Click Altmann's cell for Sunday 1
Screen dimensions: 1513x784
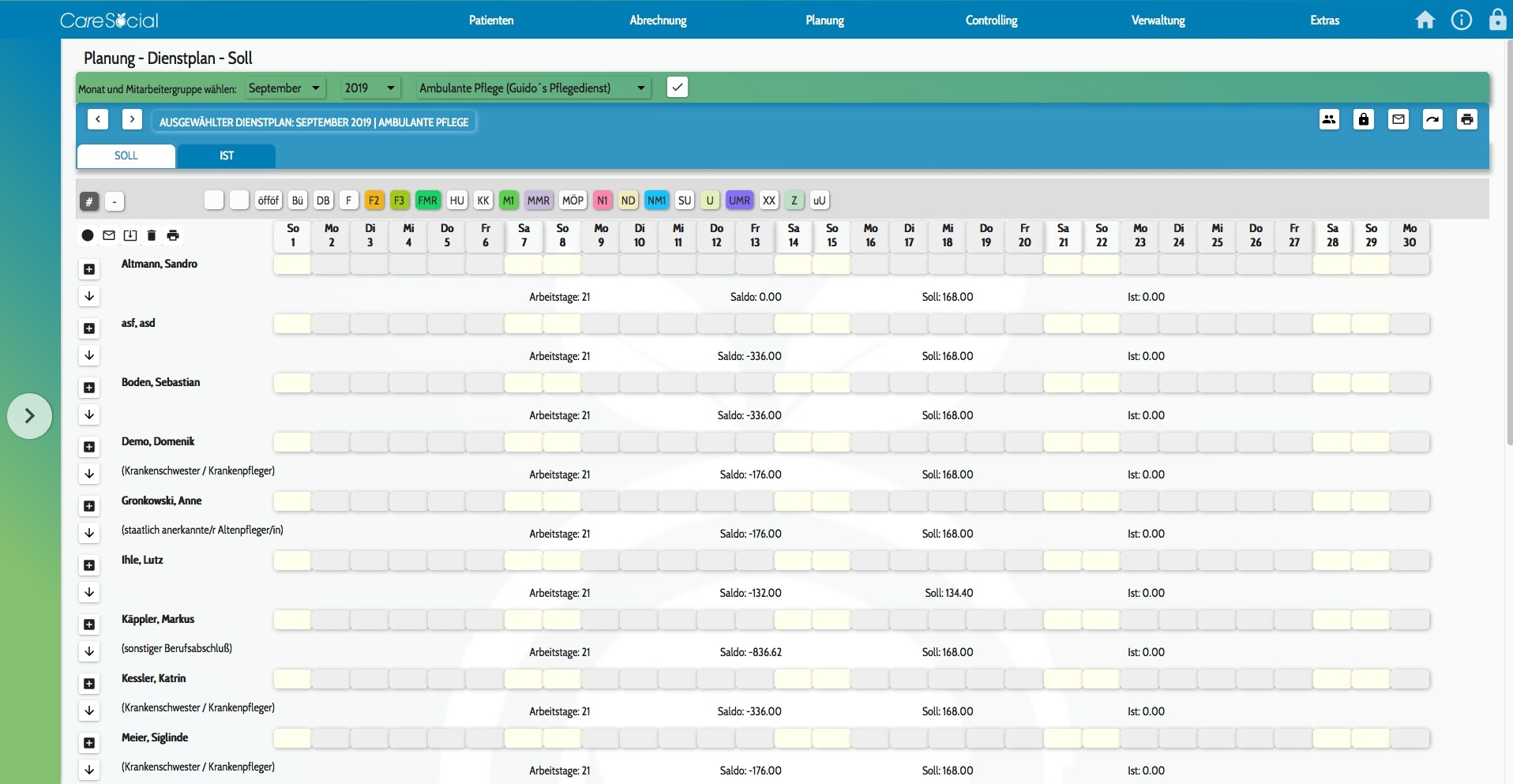click(293, 265)
